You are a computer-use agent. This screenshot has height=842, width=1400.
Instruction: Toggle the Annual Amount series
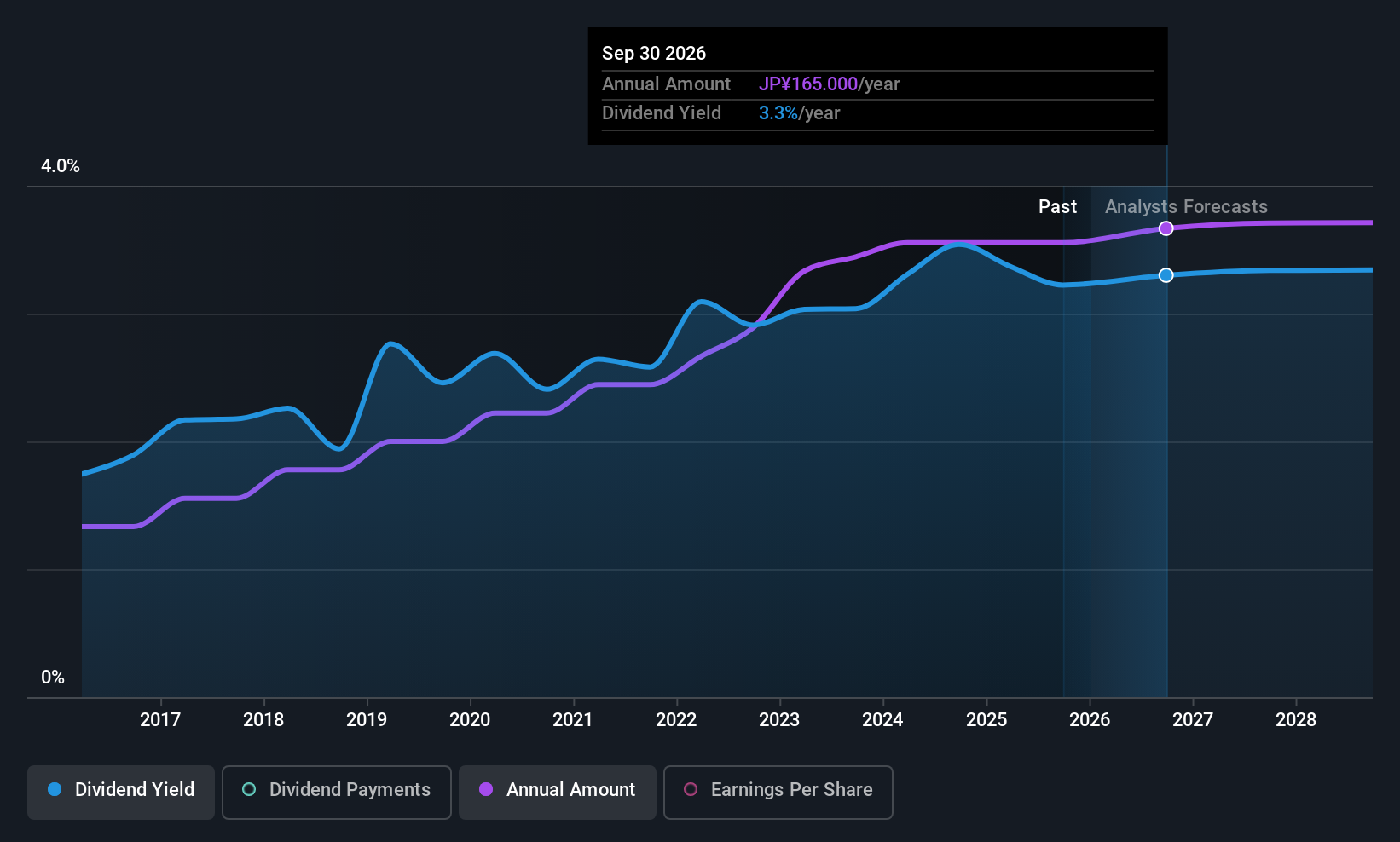pyautogui.click(x=558, y=793)
